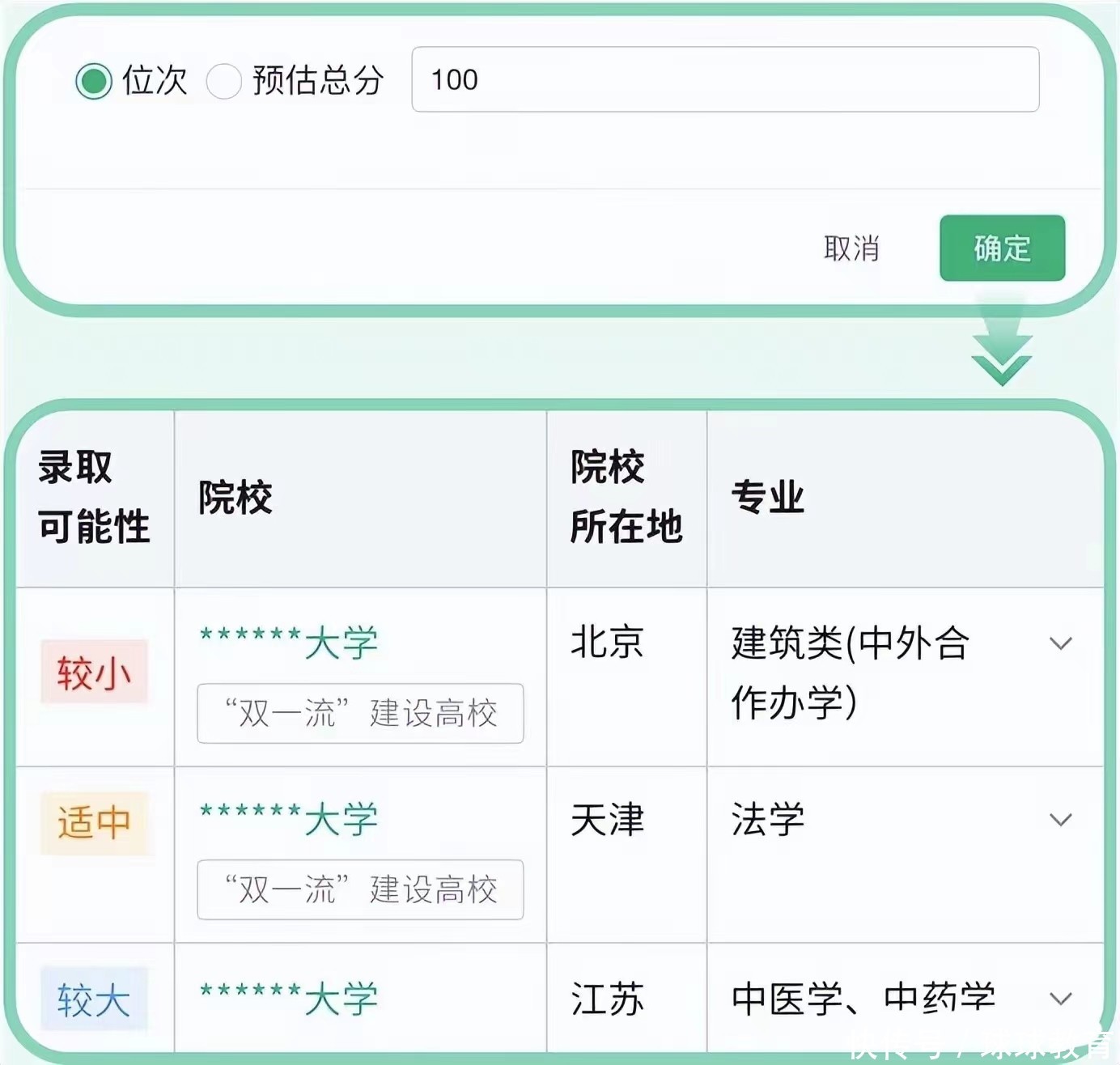Open the university link in the 北京 row
This screenshot has height=1065, width=1120.
pyautogui.click(x=289, y=643)
